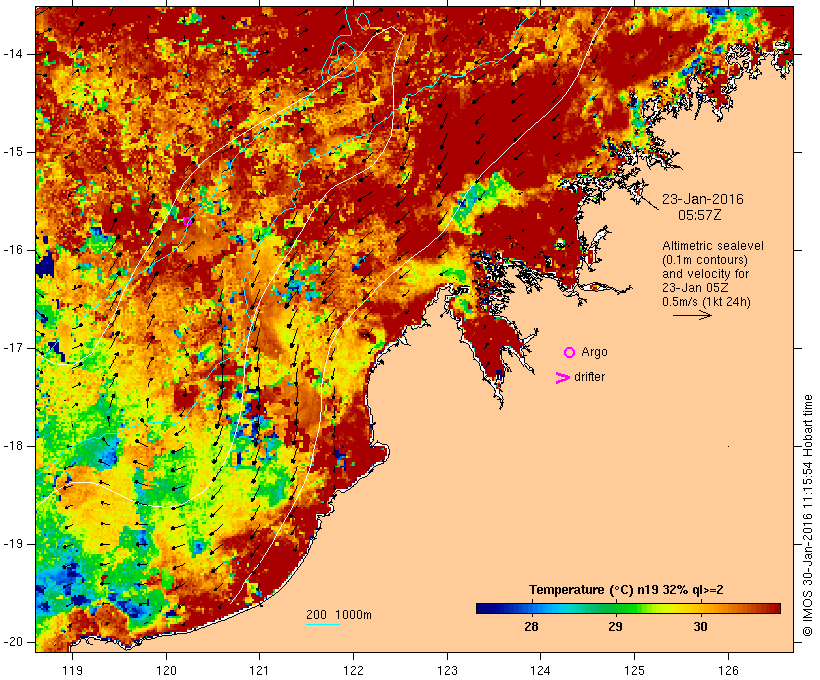This screenshot has width=820, height=680.
Task: Click the '-17' latitude axis label
Action: pyautogui.click(x=13, y=348)
